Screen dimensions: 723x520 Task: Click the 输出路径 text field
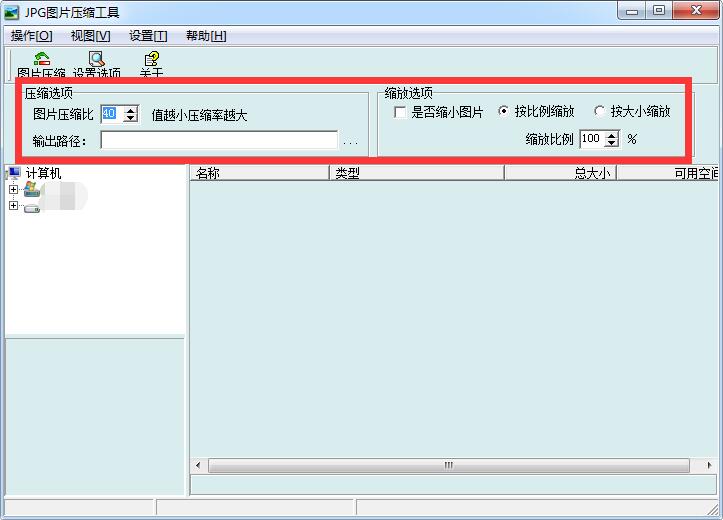pyautogui.click(x=219, y=141)
